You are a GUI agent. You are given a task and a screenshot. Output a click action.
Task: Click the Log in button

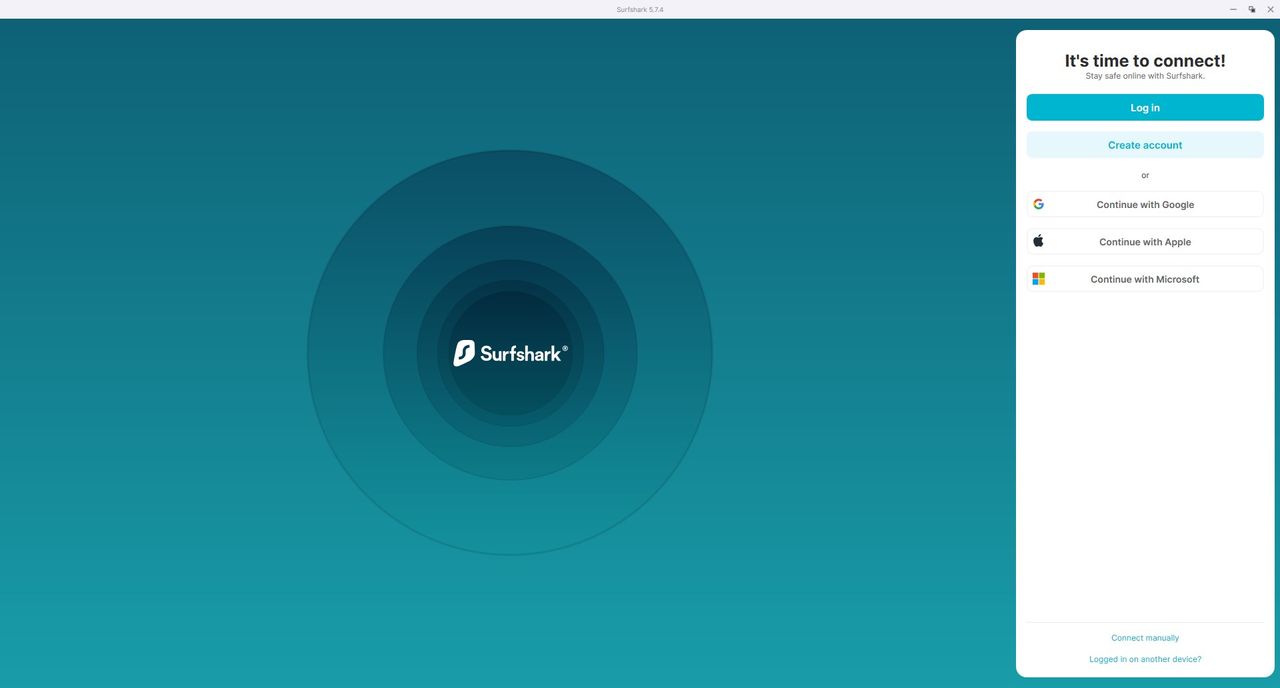(1145, 108)
